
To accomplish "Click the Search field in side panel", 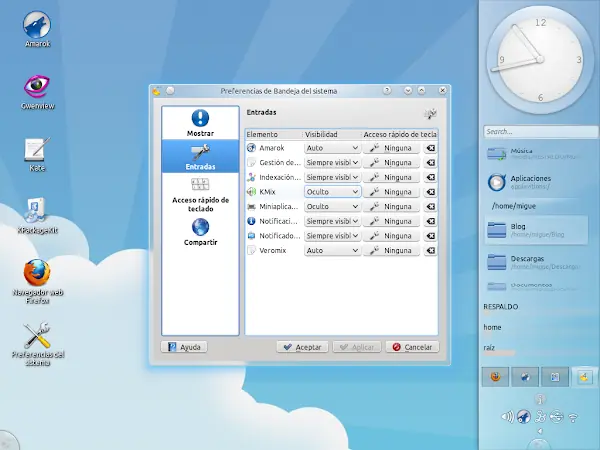I will coord(540,132).
